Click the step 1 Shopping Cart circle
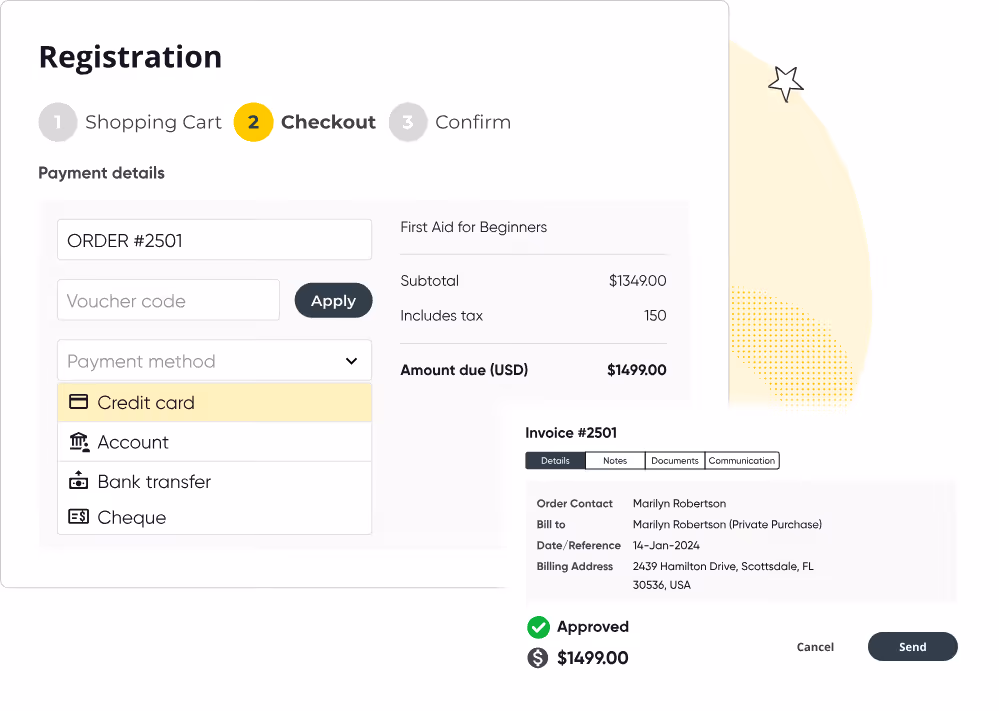Screen dimensions: 999x711 pyautogui.click(x=58, y=122)
